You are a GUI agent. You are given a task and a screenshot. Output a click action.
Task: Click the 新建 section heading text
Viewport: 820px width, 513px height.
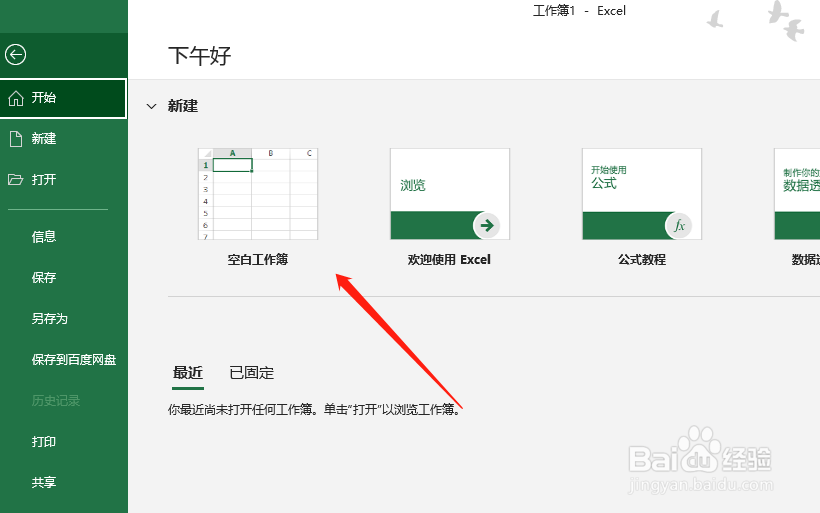pyautogui.click(x=183, y=106)
